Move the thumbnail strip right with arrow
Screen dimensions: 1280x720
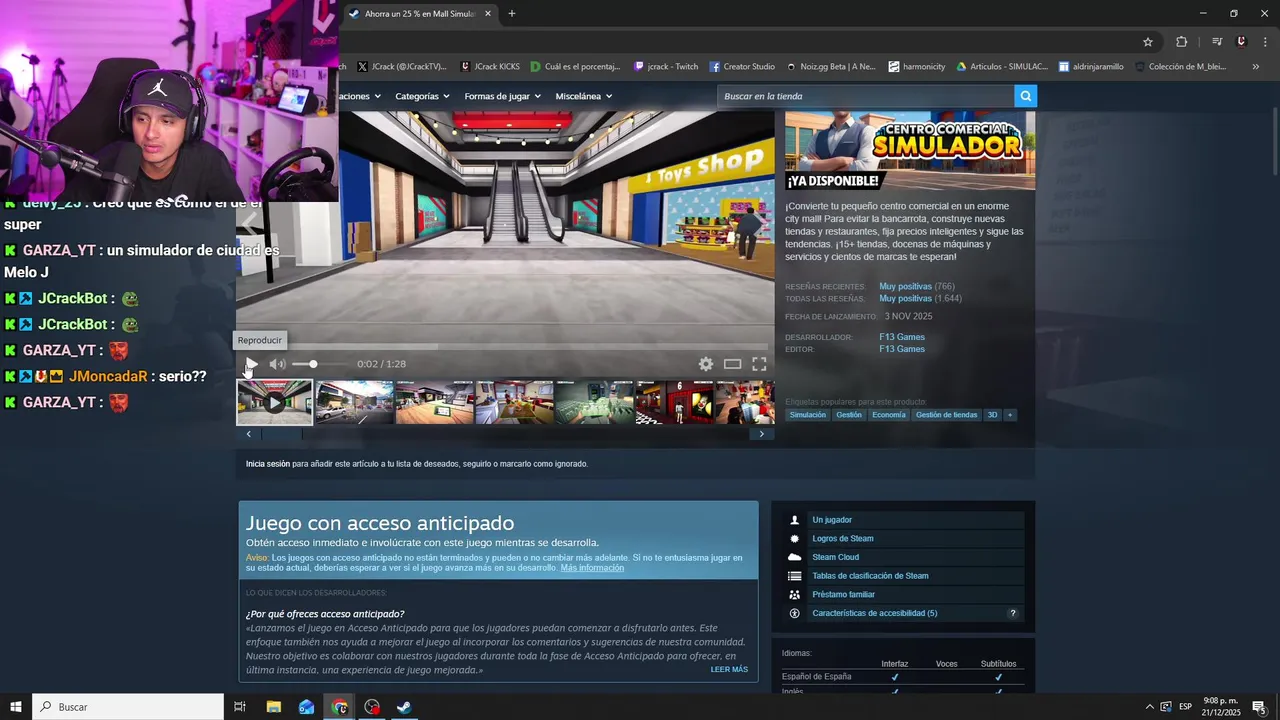pyautogui.click(x=762, y=434)
